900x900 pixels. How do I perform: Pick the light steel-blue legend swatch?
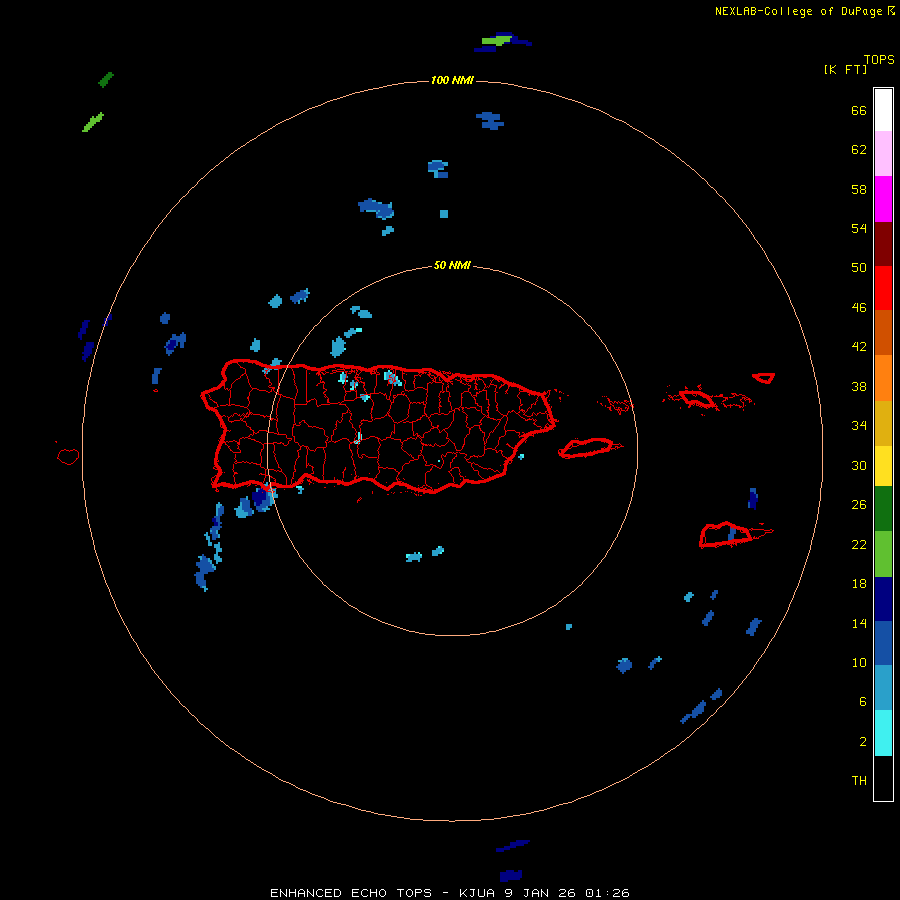tap(883, 687)
